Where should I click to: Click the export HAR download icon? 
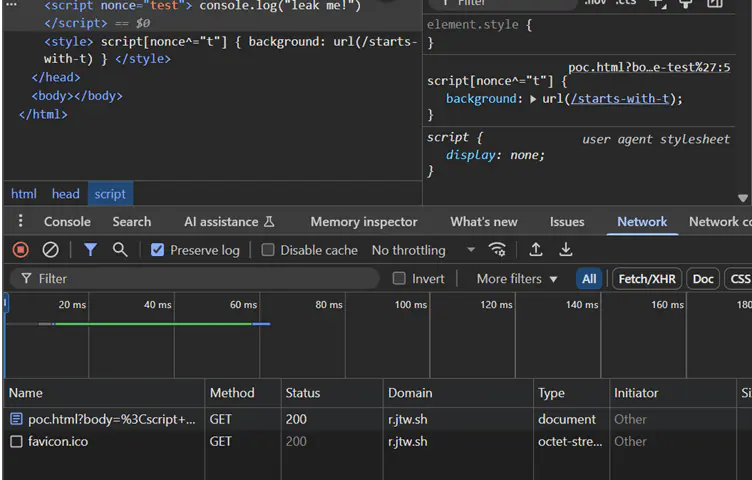pos(566,250)
